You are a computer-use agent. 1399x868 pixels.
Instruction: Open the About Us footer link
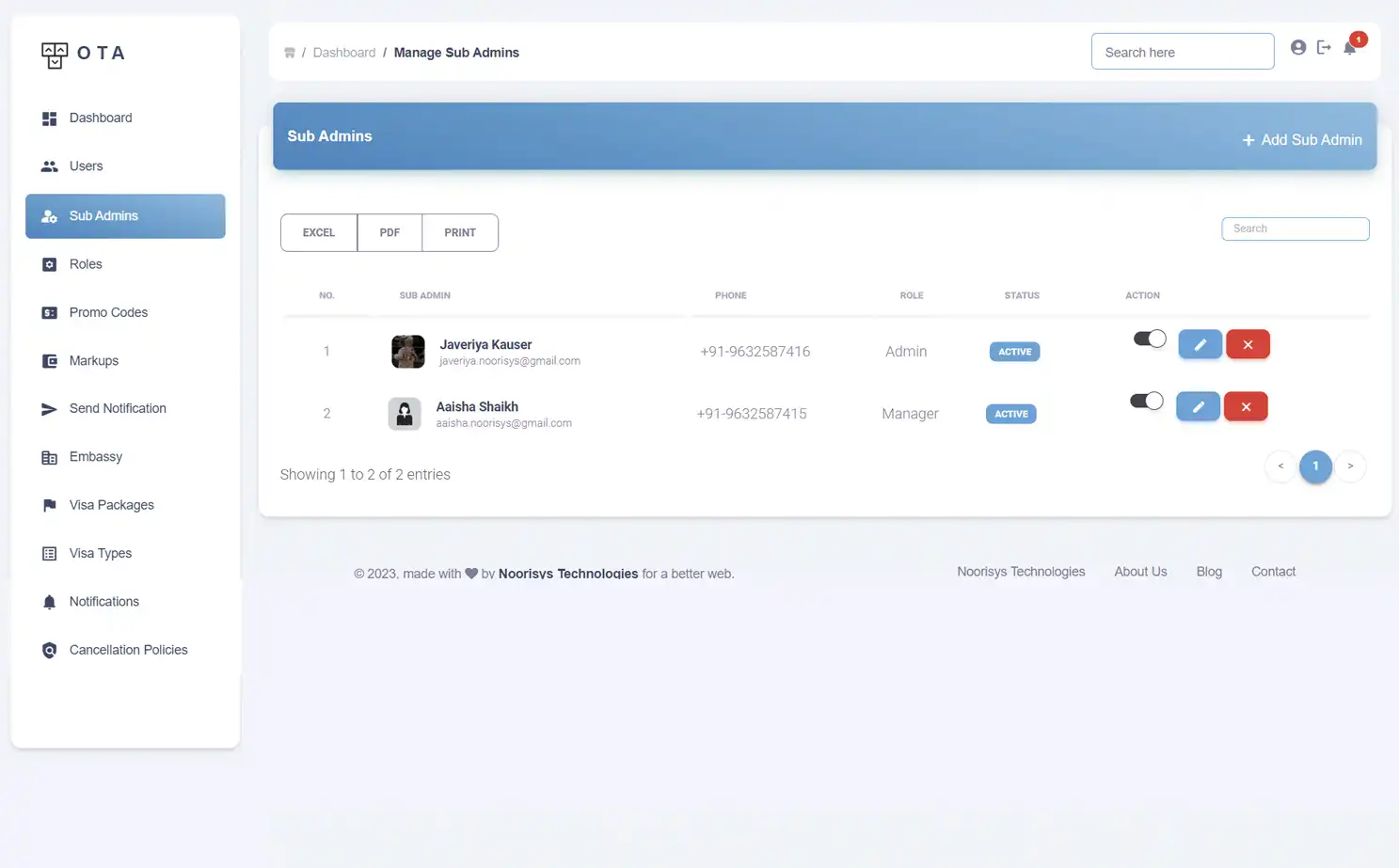(x=1140, y=572)
